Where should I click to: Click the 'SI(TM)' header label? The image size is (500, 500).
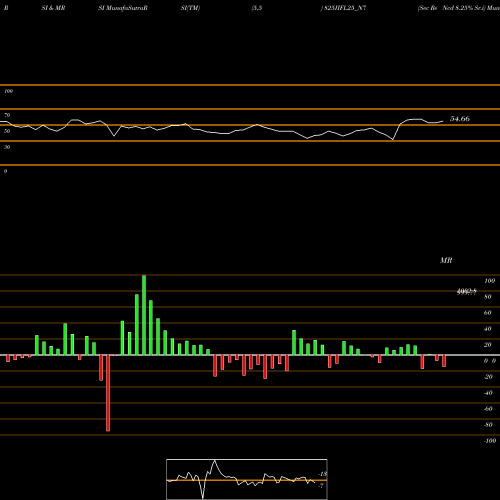190,8
